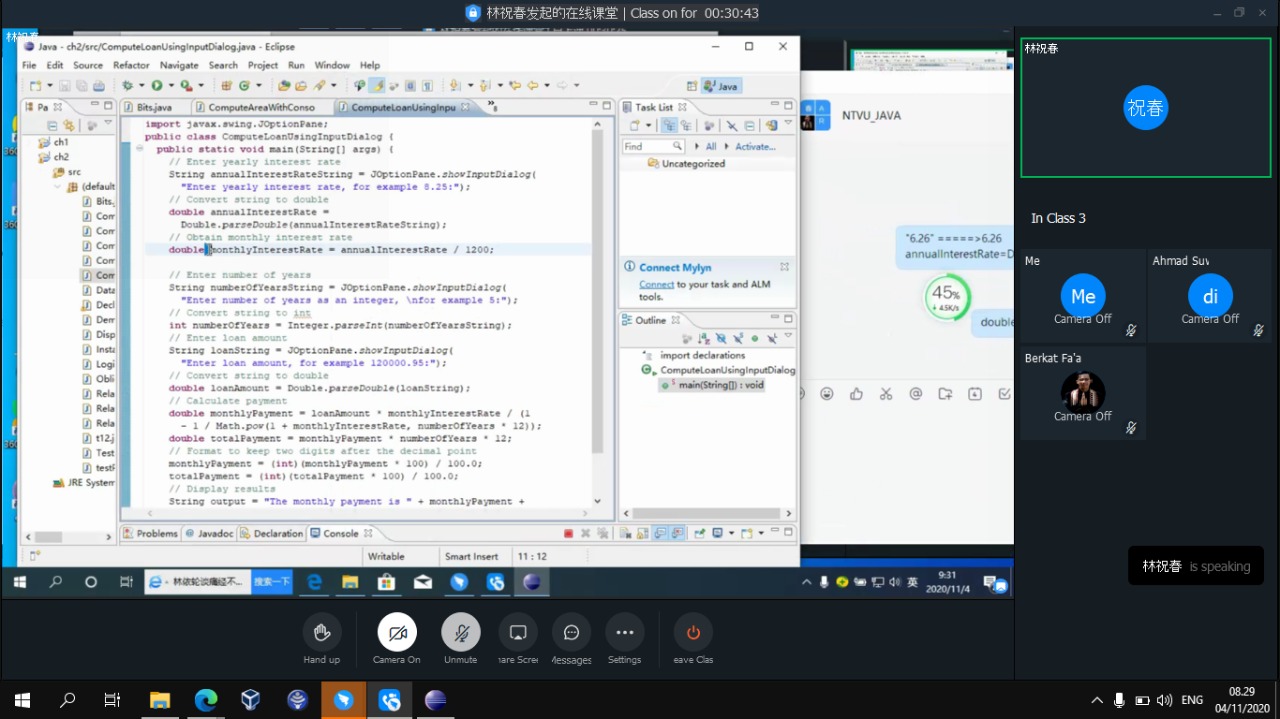The width and height of the screenshot is (1280, 719).
Task: Switch to the Console tab
Action: pyautogui.click(x=340, y=534)
